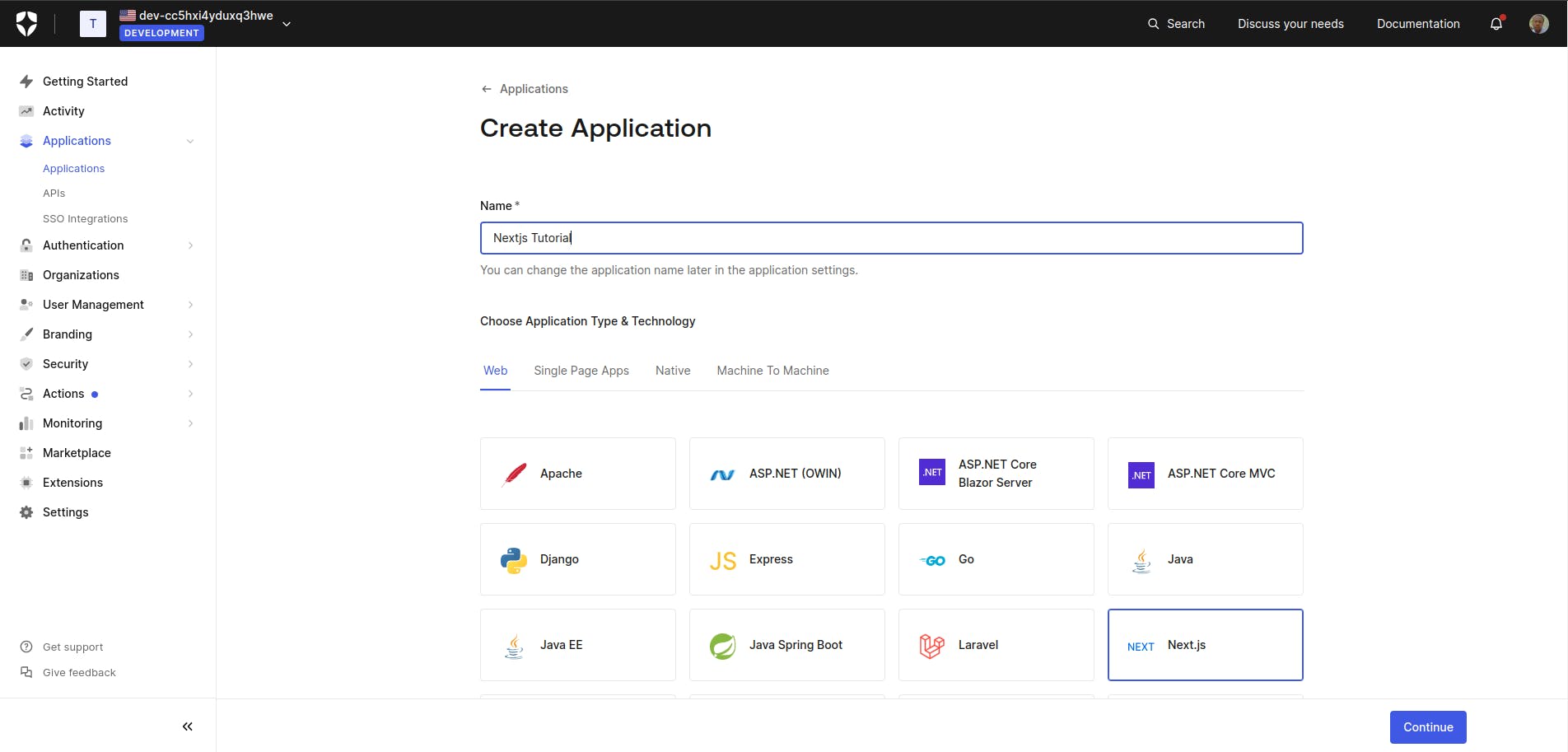Image resolution: width=1568 pixels, height=752 pixels.
Task: Click inside the Name input field
Action: 891,238
